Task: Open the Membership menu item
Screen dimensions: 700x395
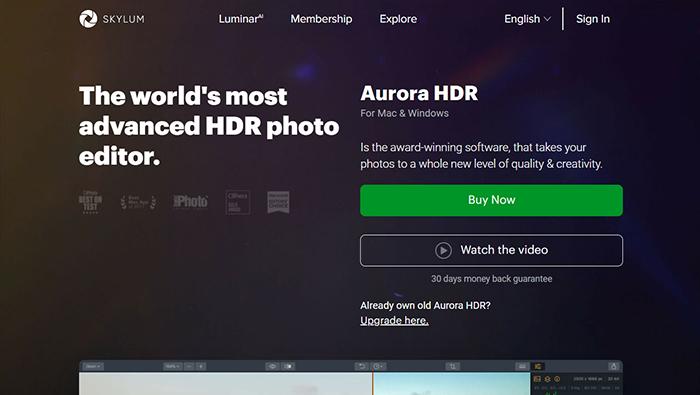Action: click(321, 19)
